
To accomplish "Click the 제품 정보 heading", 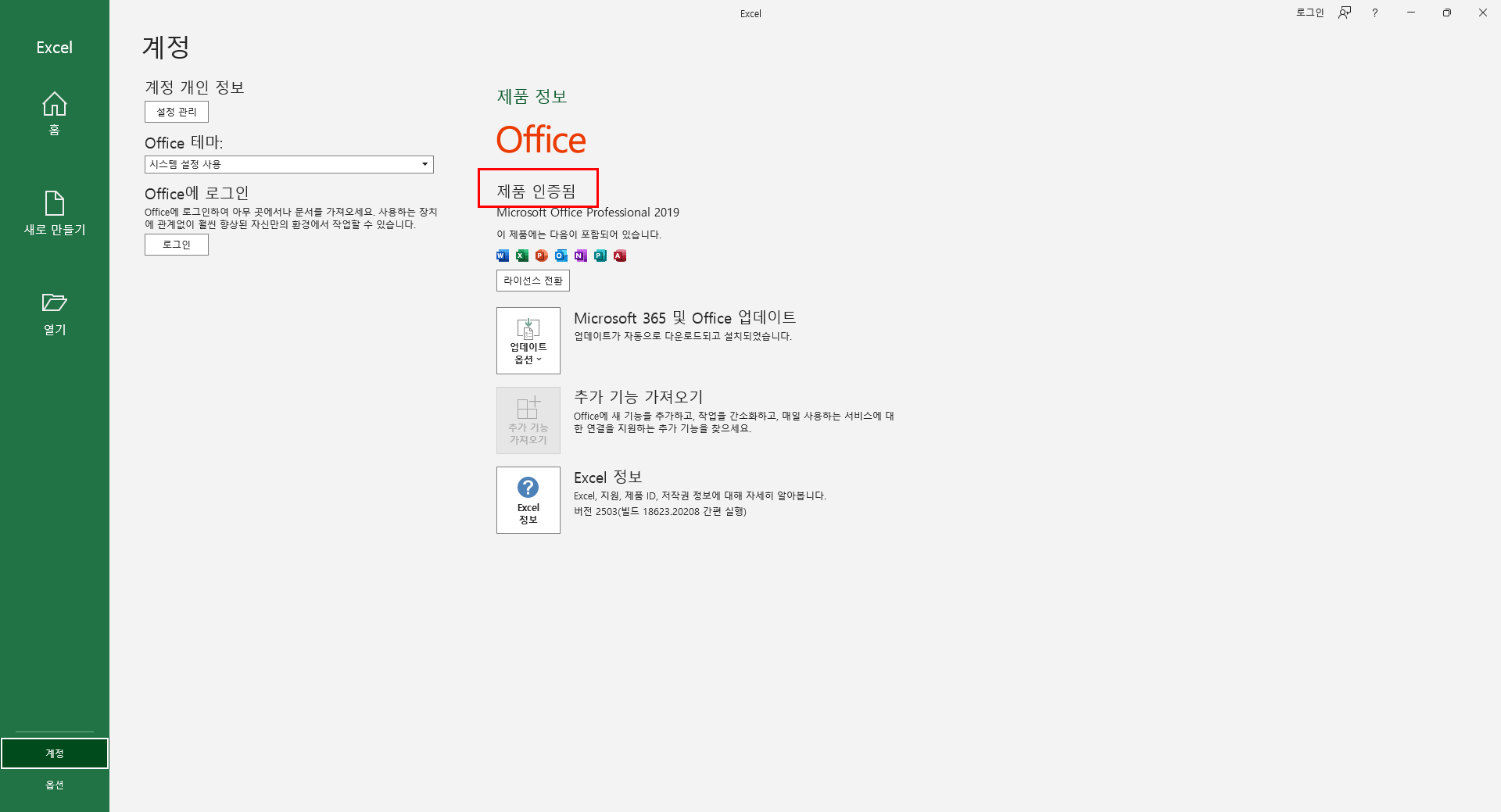I will pos(532,96).
